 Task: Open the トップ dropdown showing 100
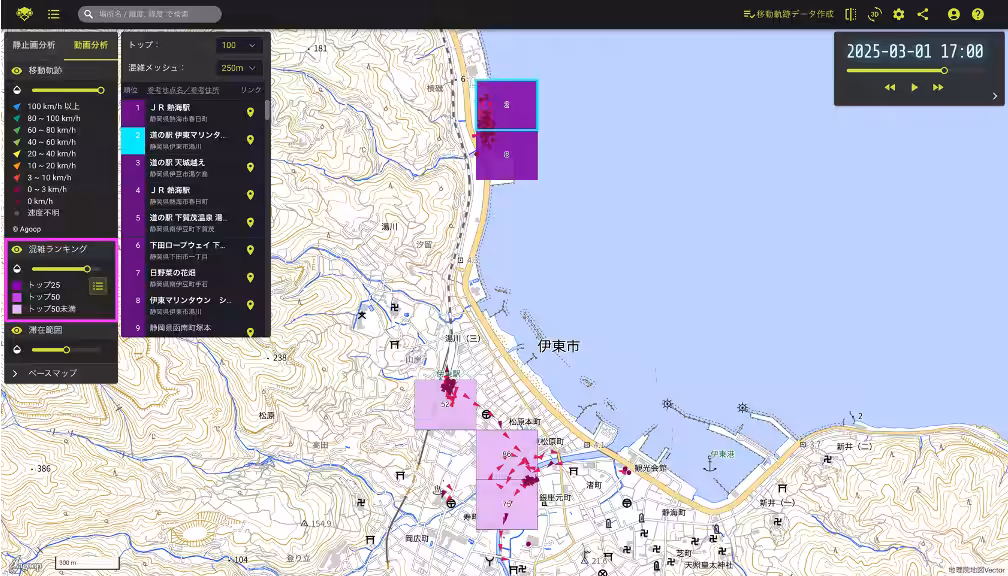tap(240, 45)
